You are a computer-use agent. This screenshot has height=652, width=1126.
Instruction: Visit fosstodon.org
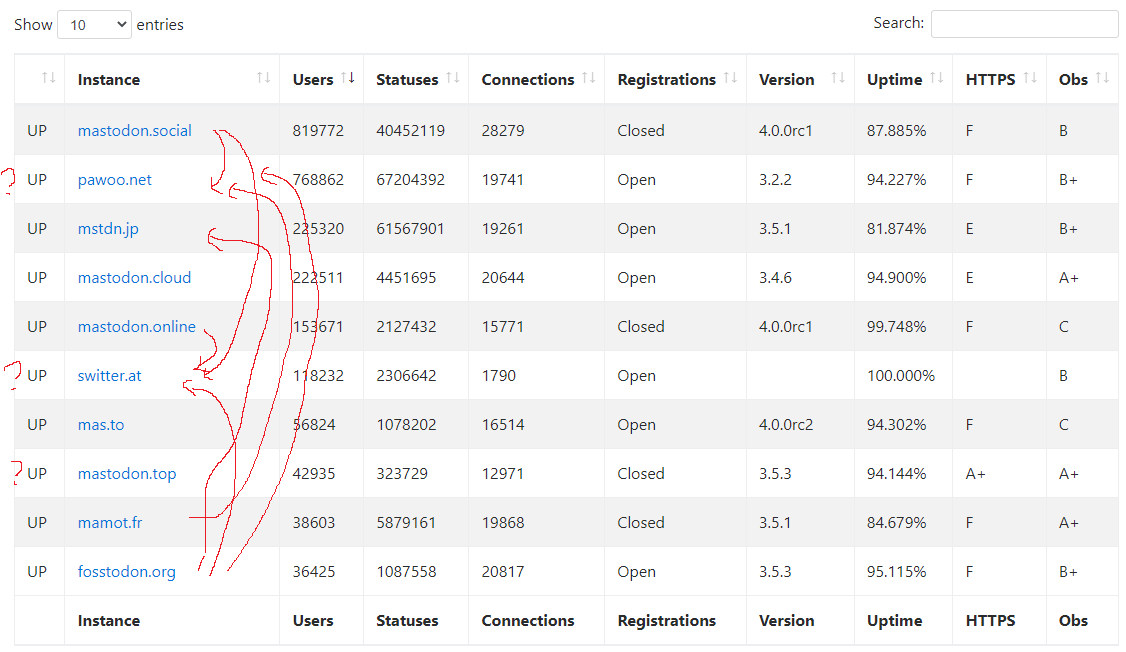coord(127,571)
